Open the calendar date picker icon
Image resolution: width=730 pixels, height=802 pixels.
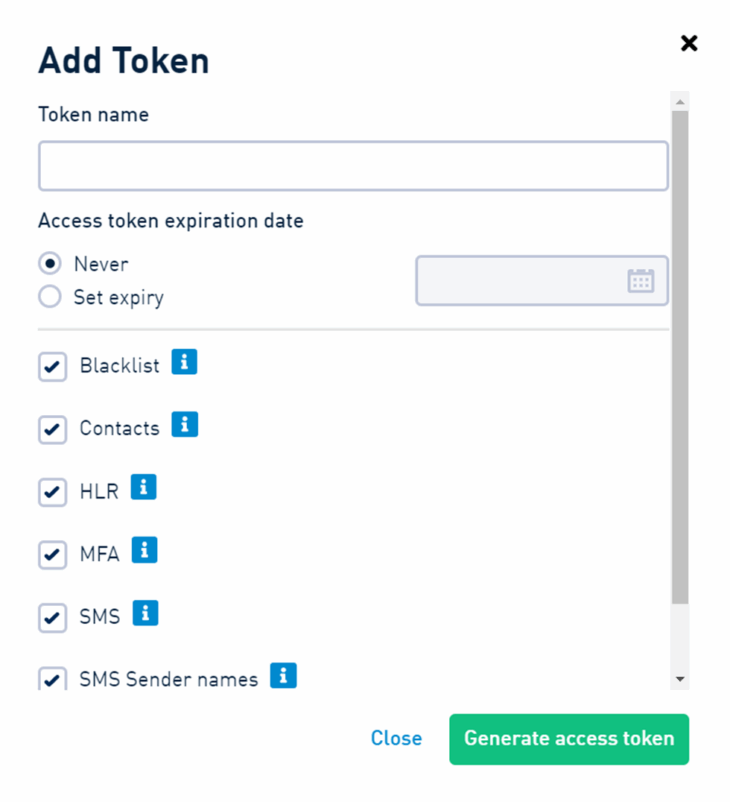[x=641, y=281]
